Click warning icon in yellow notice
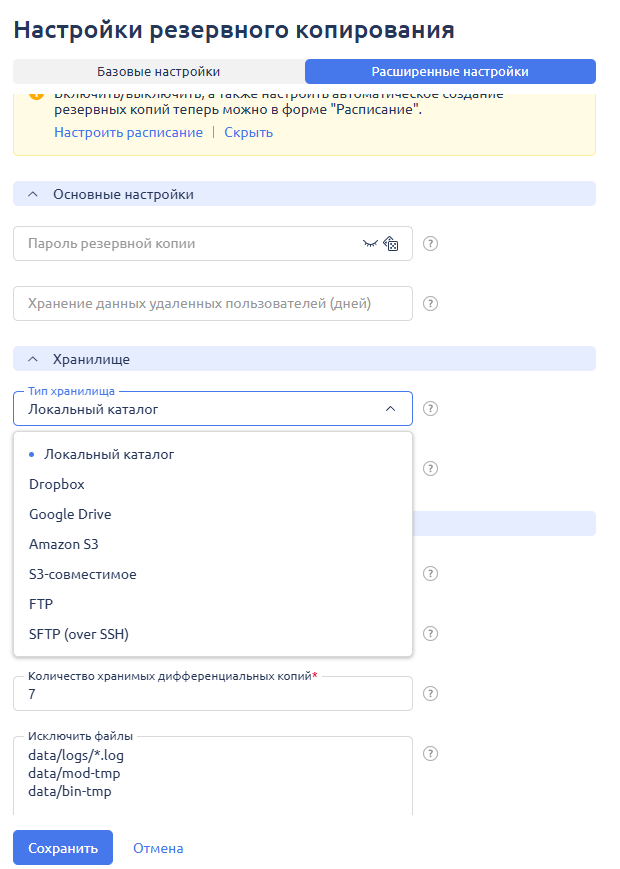Viewport: 620px width, 869px height. pyautogui.click(x=36, y=94)
